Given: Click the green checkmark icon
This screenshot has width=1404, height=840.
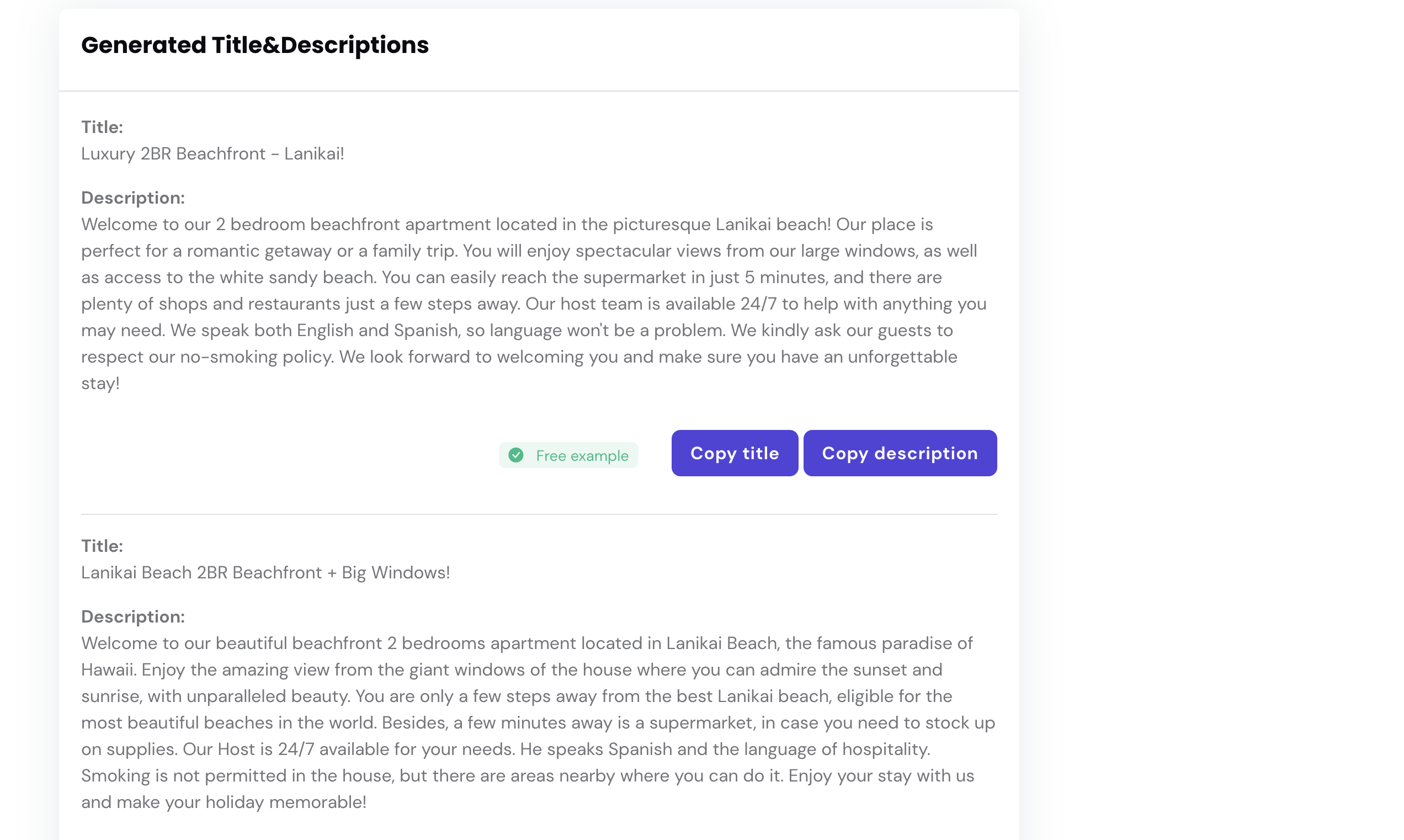Looking at the screenshot, I should click(x=515, y=455).
